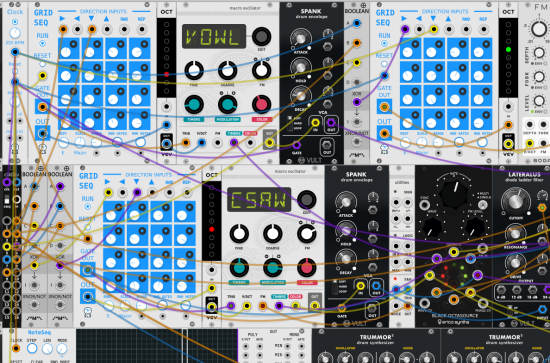
Task: Click TRIG input jack on VOWL oscillator
Action: click(186, 142)
